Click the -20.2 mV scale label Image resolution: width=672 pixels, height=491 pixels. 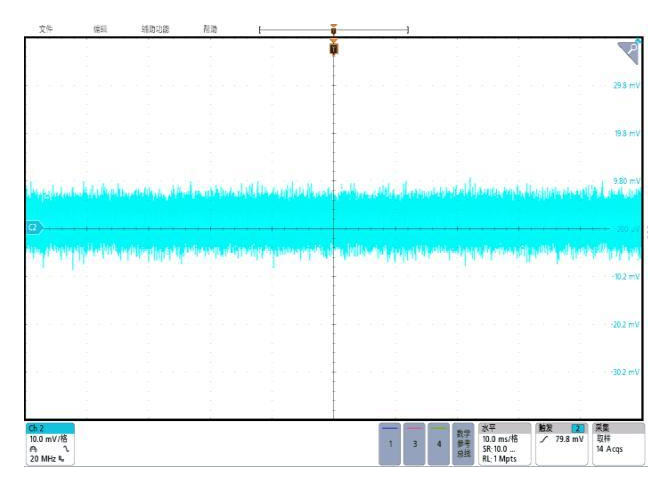click(625, 324)
